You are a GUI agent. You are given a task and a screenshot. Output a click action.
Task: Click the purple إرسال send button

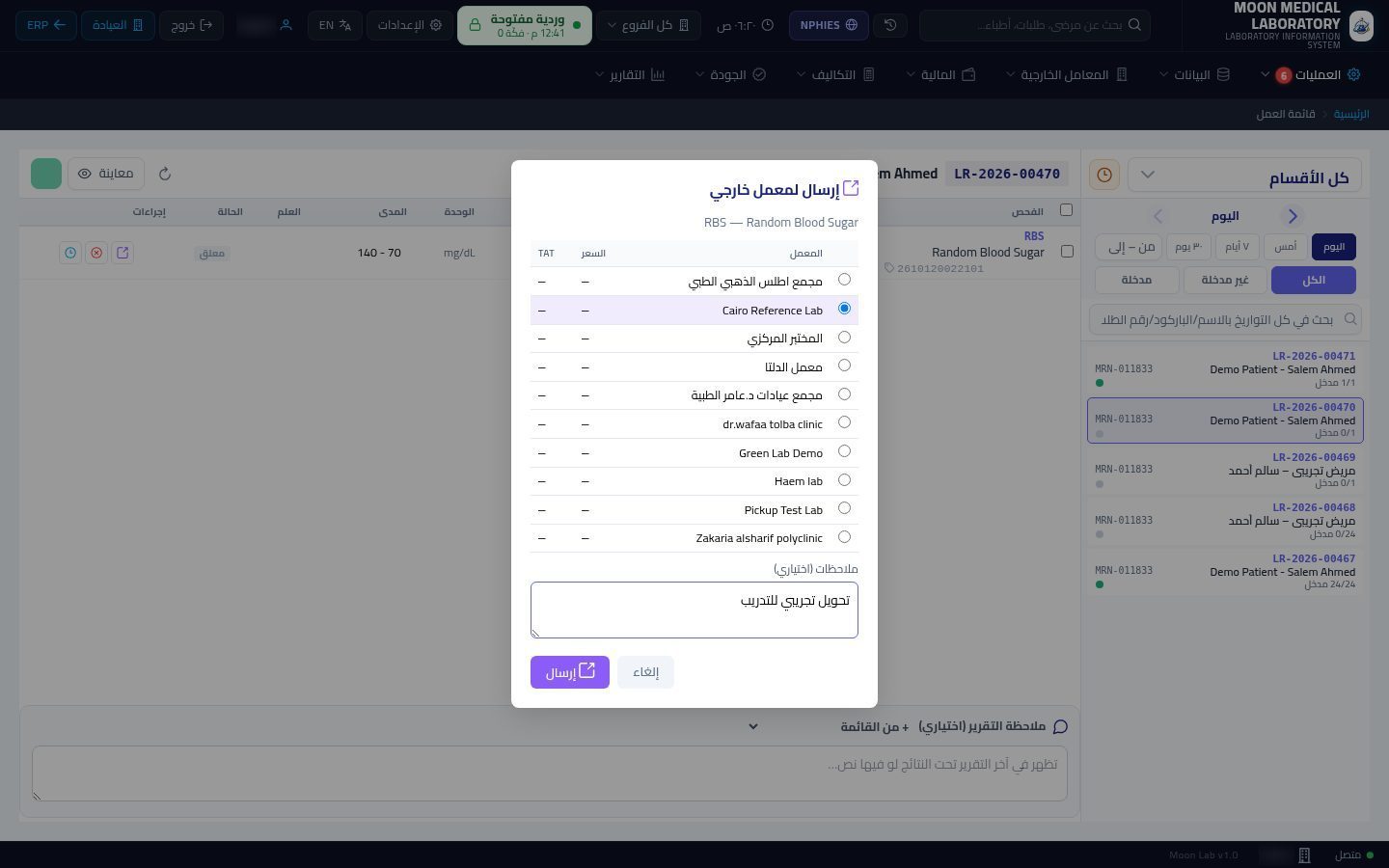570,672
